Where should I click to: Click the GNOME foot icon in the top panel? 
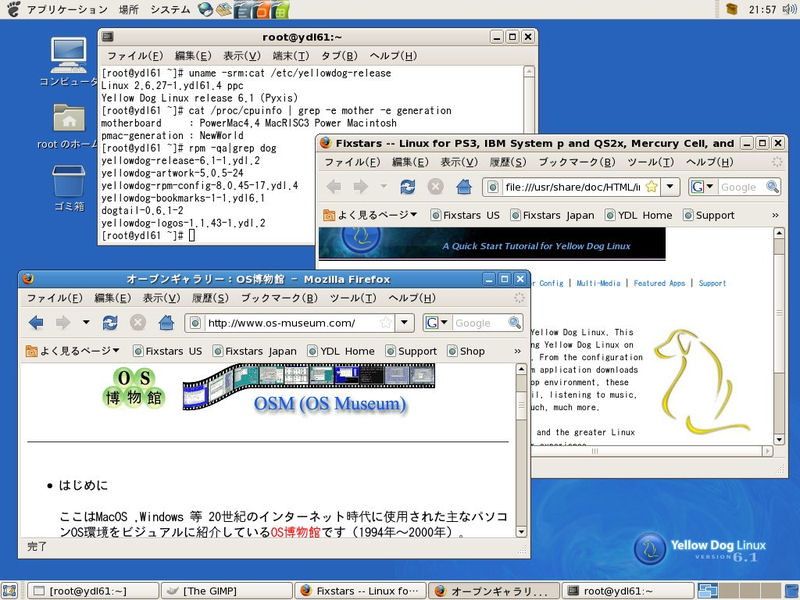click(x=13, y=9)
